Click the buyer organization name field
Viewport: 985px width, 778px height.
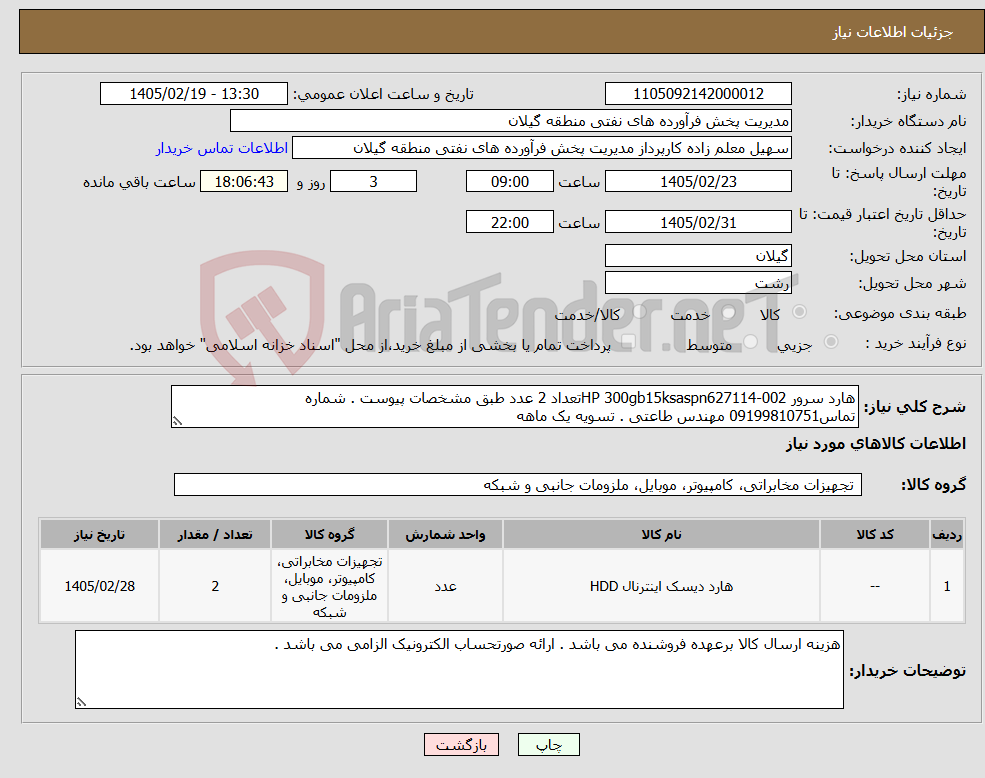pos(511,121)
